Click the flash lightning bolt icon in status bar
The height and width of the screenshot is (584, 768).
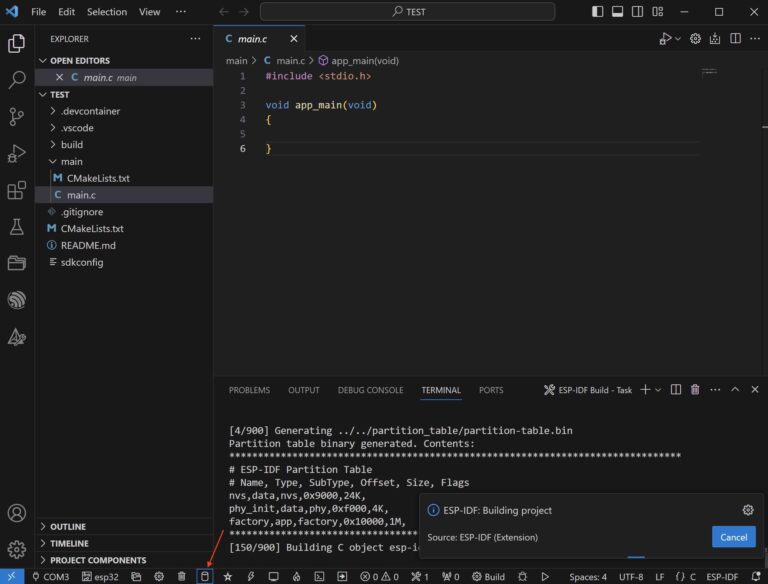click(x=251, y=576)
